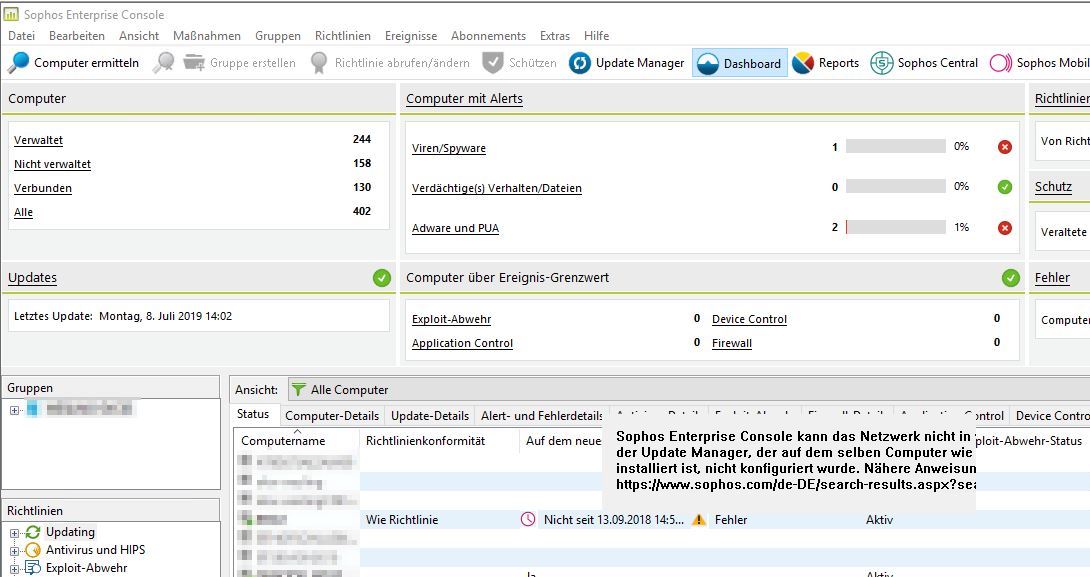The width and height of the screenshot is (1090, 577).
Task: Switch to the Device Control tab
Action: point(1052,416)
